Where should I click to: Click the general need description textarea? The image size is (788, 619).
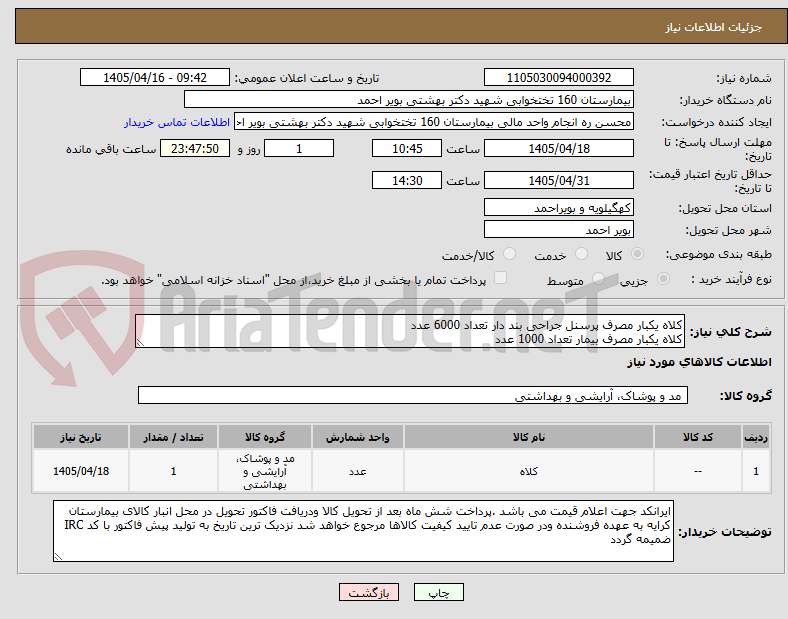[x=410, y=332]
